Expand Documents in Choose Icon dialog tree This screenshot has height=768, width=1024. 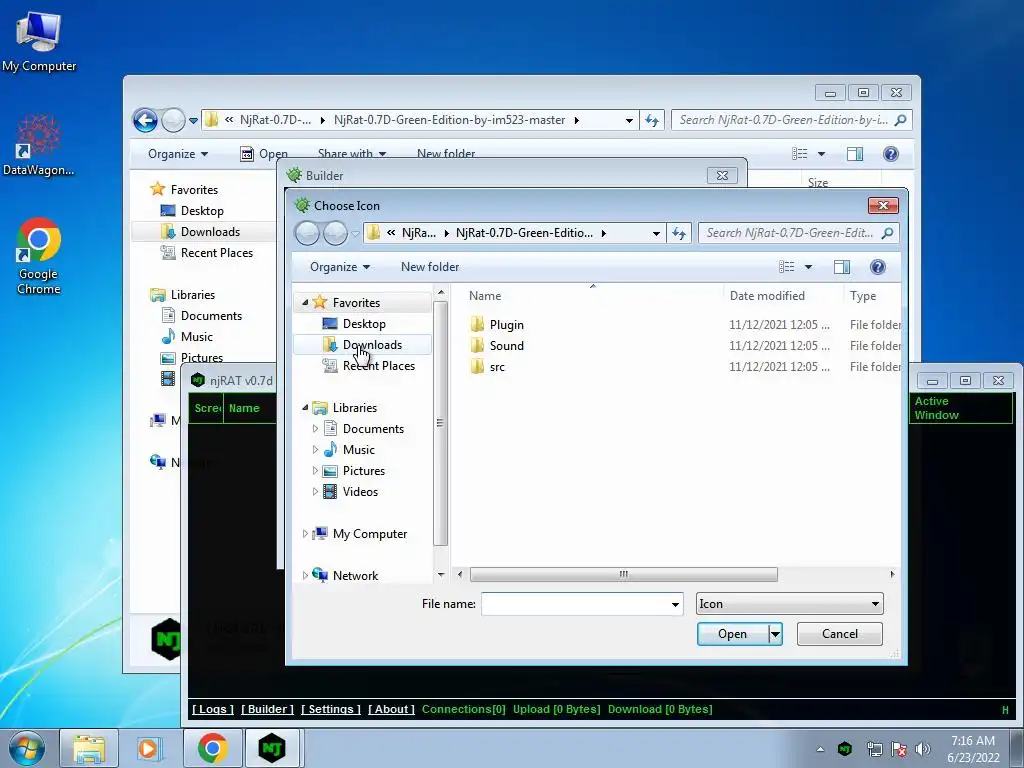(315, 429)
